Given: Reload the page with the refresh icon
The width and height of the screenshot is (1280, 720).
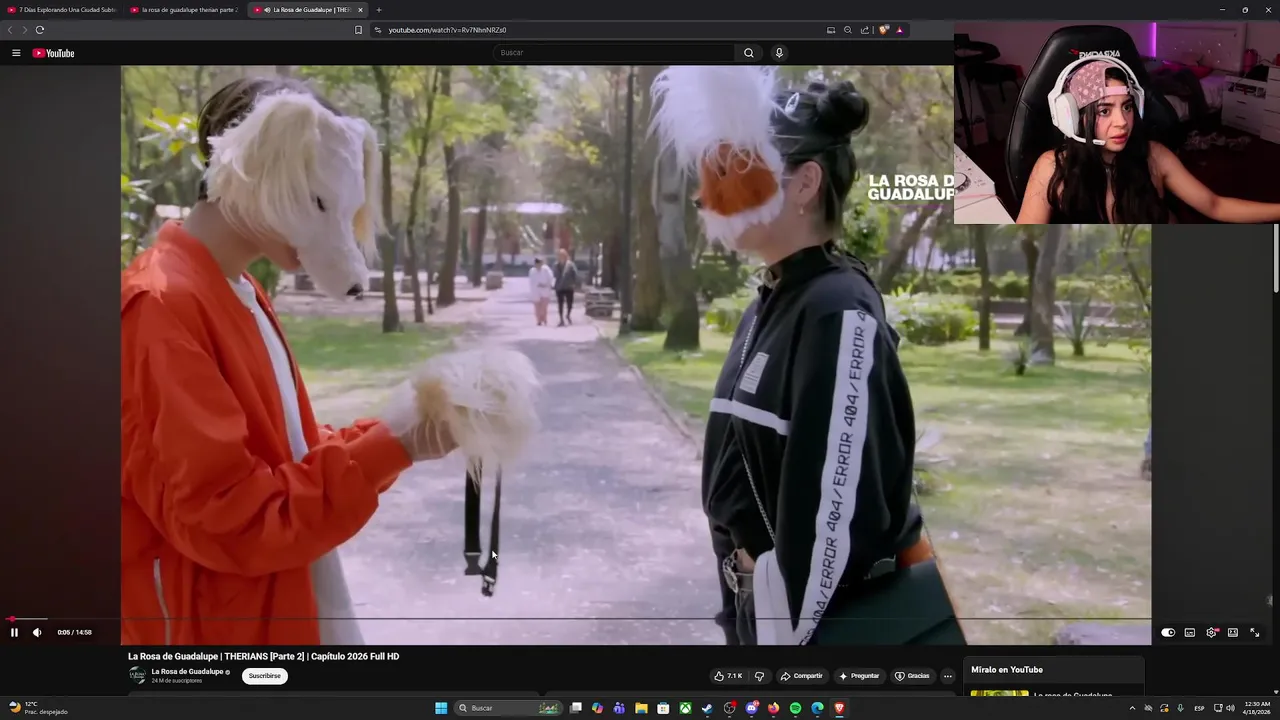Looking at the screenshot, I should (x=40, y=30).
